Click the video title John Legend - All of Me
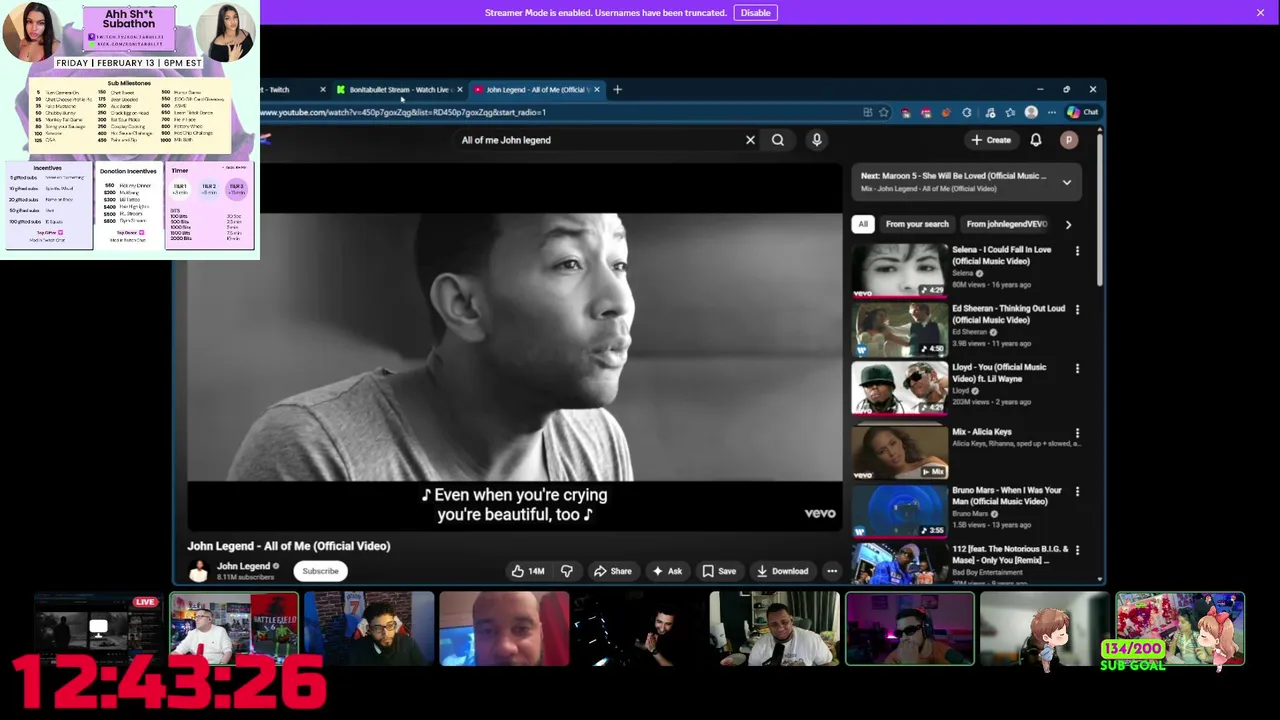 288,546
